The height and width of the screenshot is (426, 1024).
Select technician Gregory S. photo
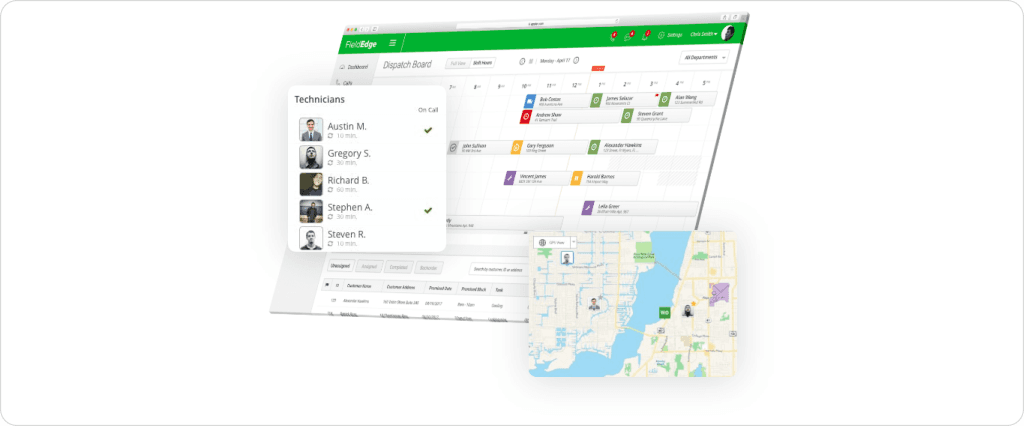pos(311,157)
